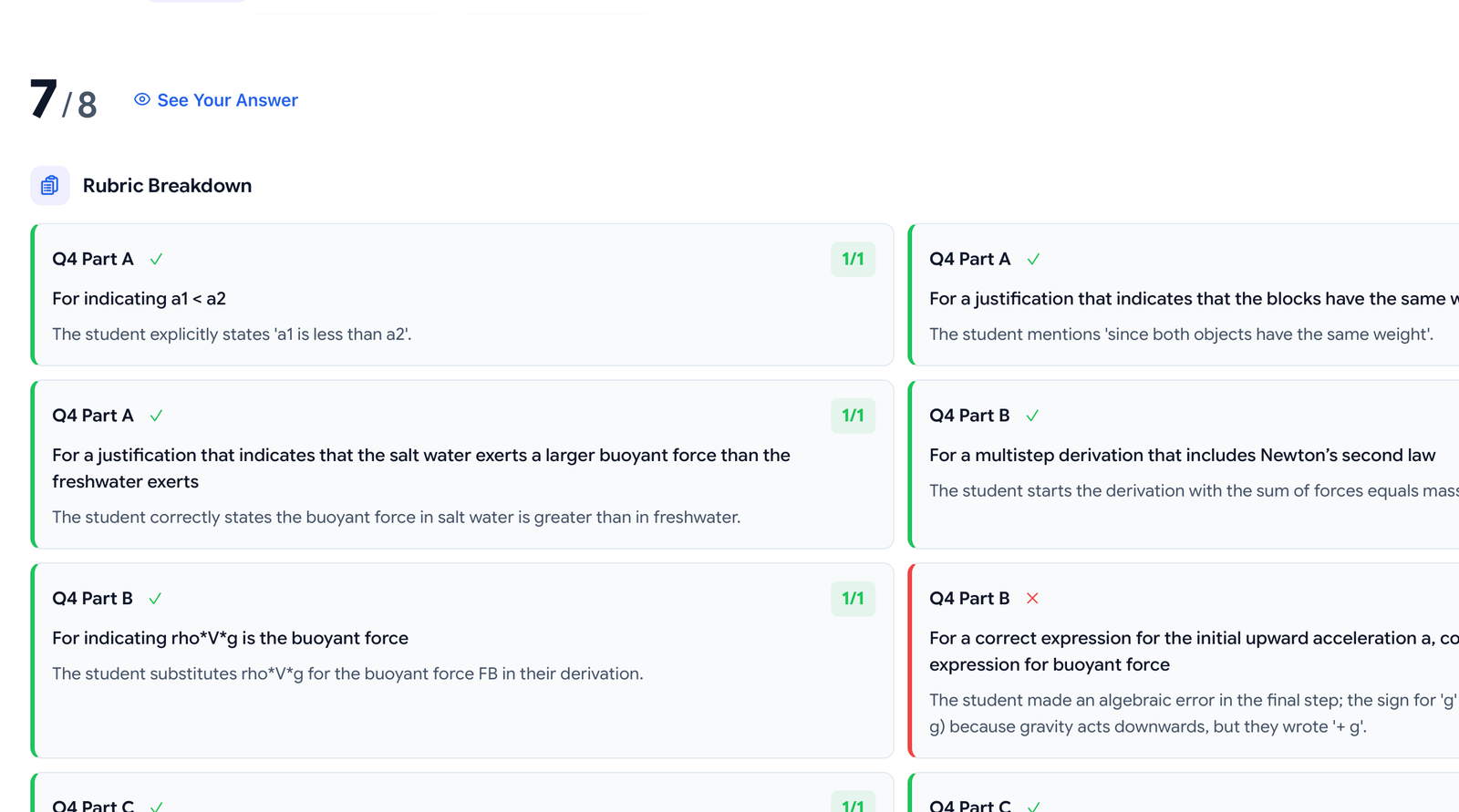
Task: Click the 1/1 score badge for a1 < a2
Action: tap(853, 260)
